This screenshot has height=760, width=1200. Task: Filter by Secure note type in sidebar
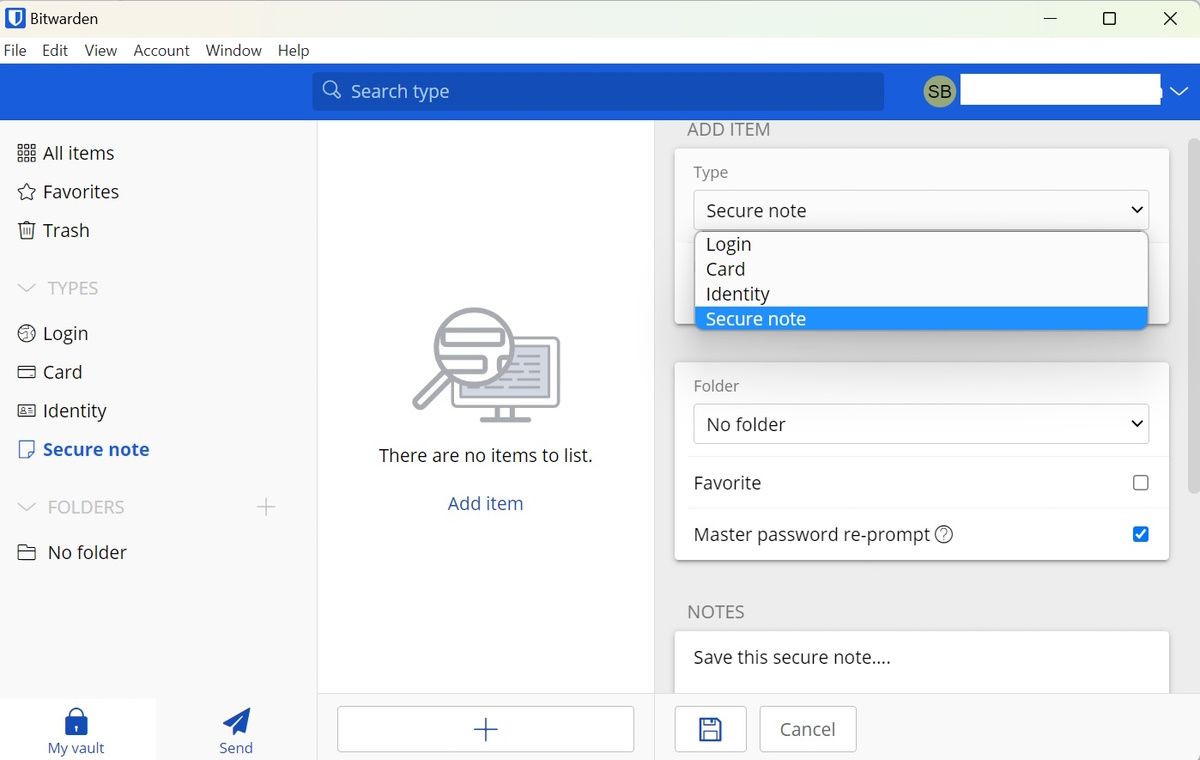coord(96,449)
